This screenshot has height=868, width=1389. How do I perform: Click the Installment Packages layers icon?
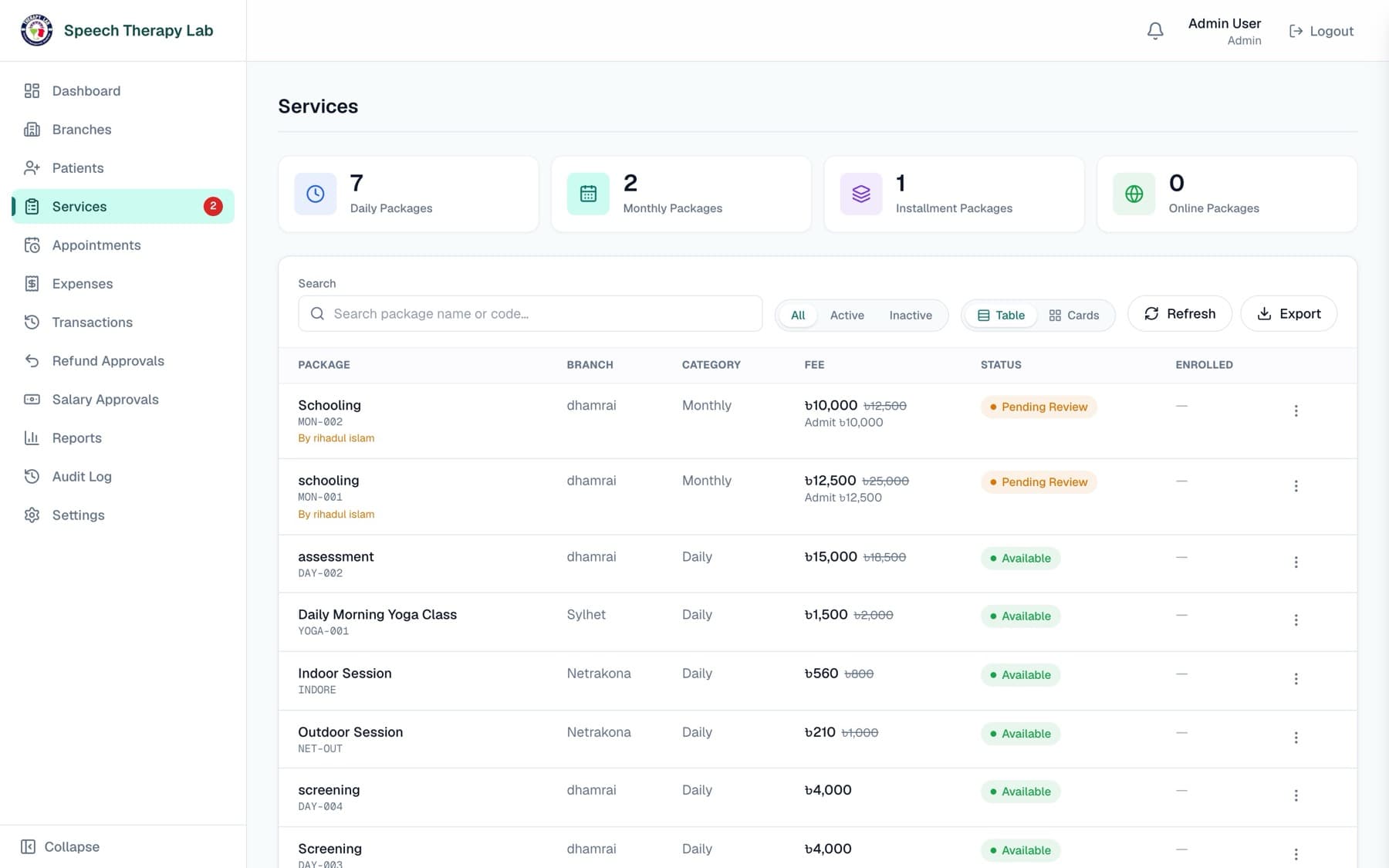coord(861,194)
